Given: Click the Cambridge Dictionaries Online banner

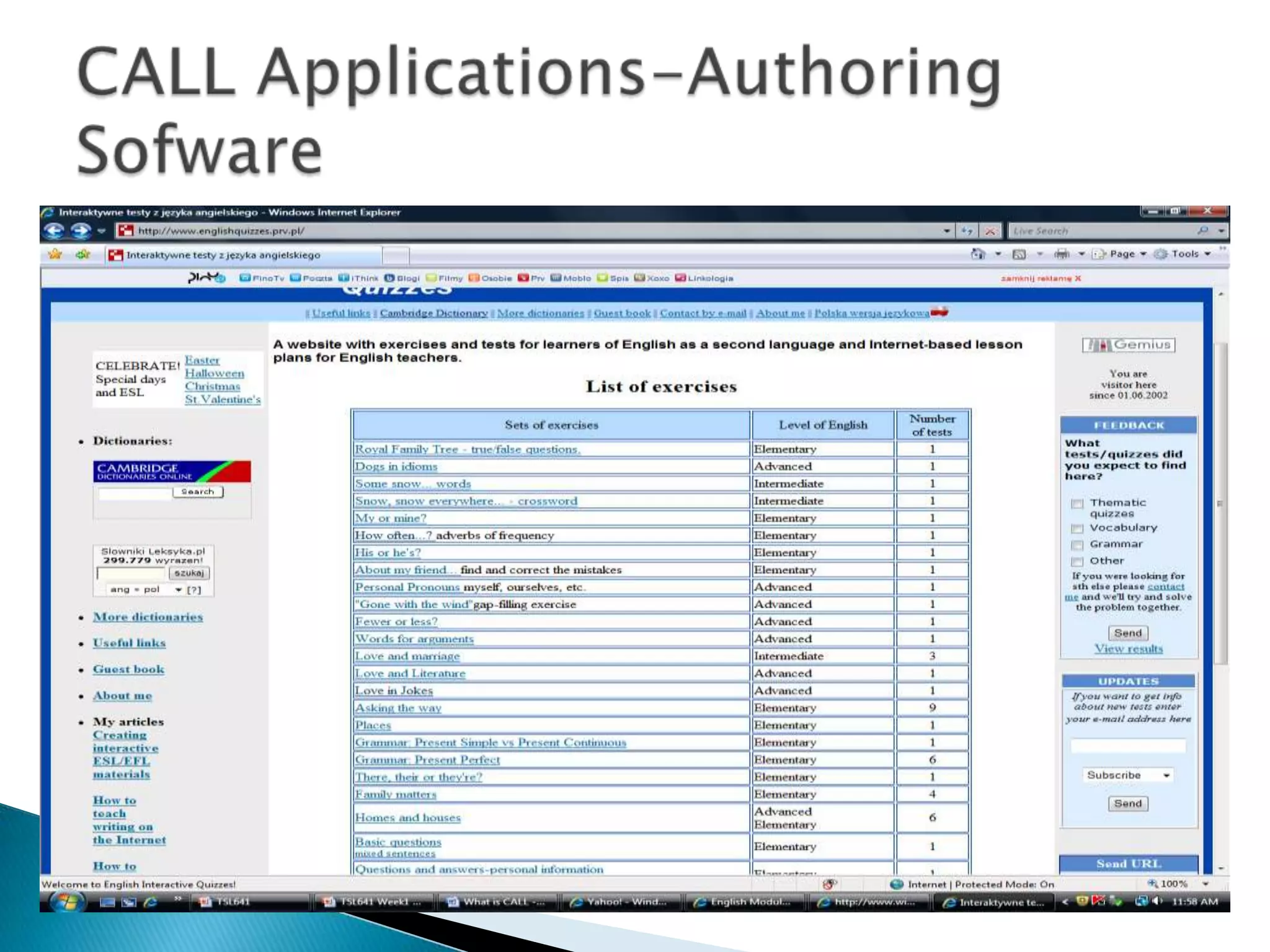Looking at the screenshot, I should point(172,471).
